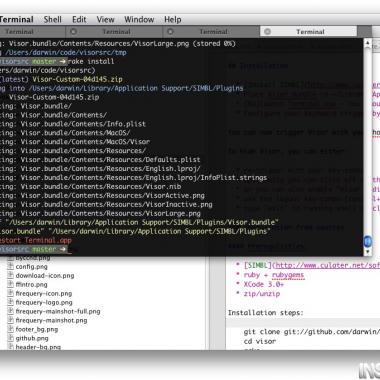This screenshot has width=380, height=380.
Task: Select footer_bg.png in the file list
Action: [37, 329]
